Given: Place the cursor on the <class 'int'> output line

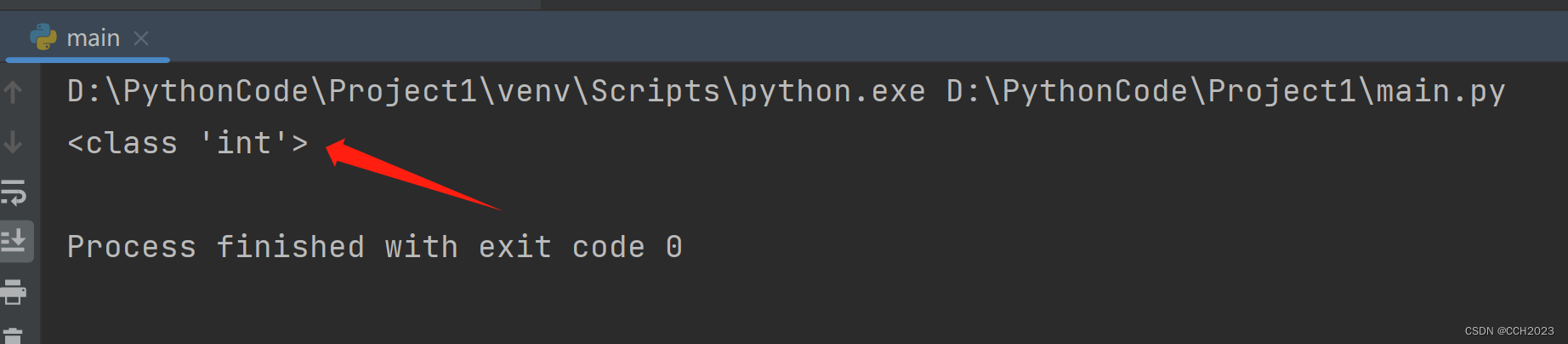Looking at the screenshot, I should click(x=188, y=143).
